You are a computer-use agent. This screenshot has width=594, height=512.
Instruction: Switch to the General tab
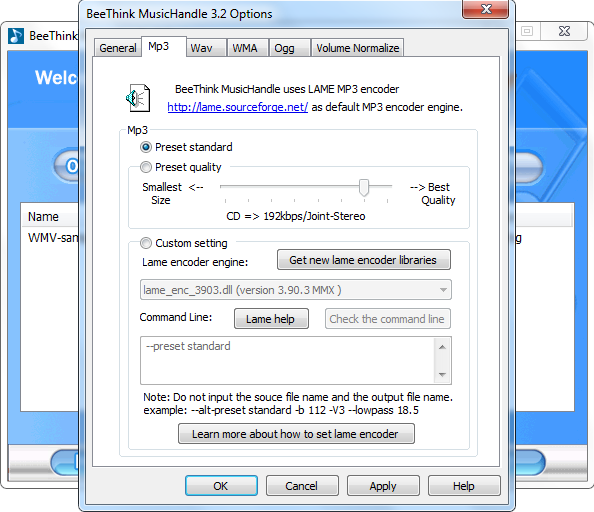click(118, 48)
